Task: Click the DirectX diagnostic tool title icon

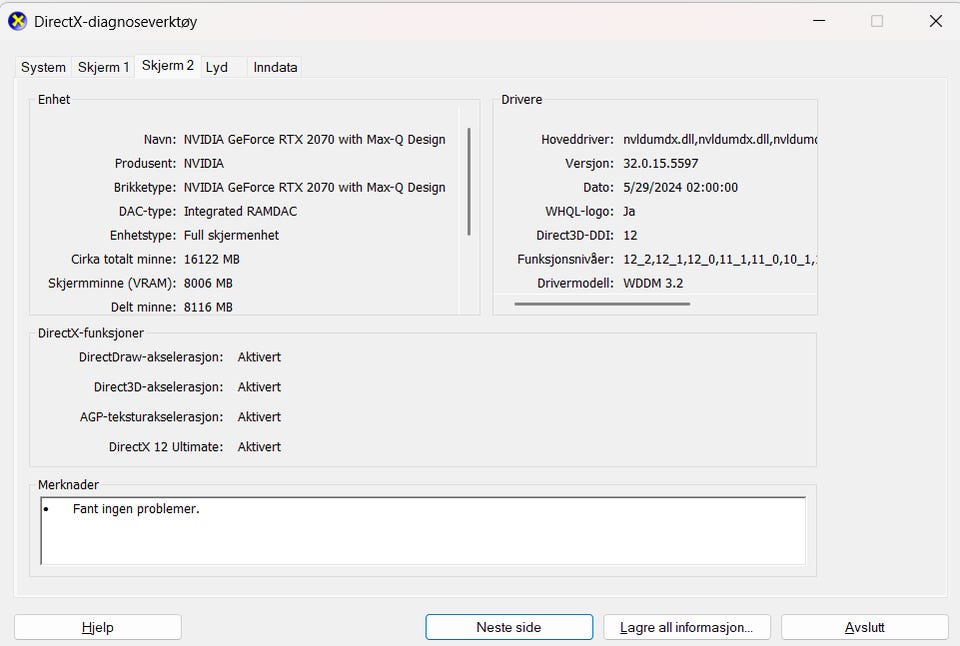Action: click(x=17, y=21)
